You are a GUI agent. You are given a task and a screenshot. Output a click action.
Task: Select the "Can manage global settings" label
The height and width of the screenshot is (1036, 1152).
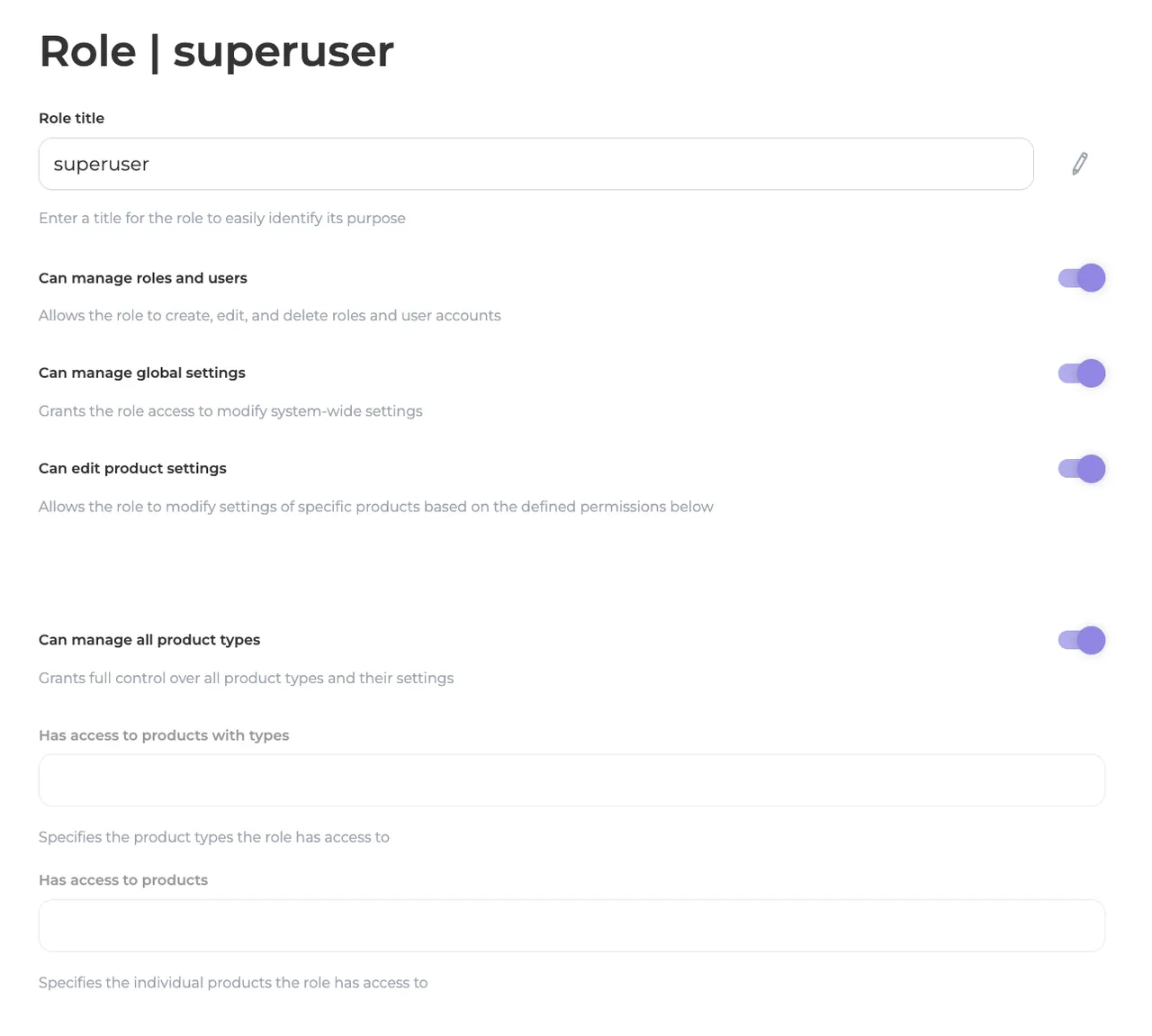tap(141, 373)
